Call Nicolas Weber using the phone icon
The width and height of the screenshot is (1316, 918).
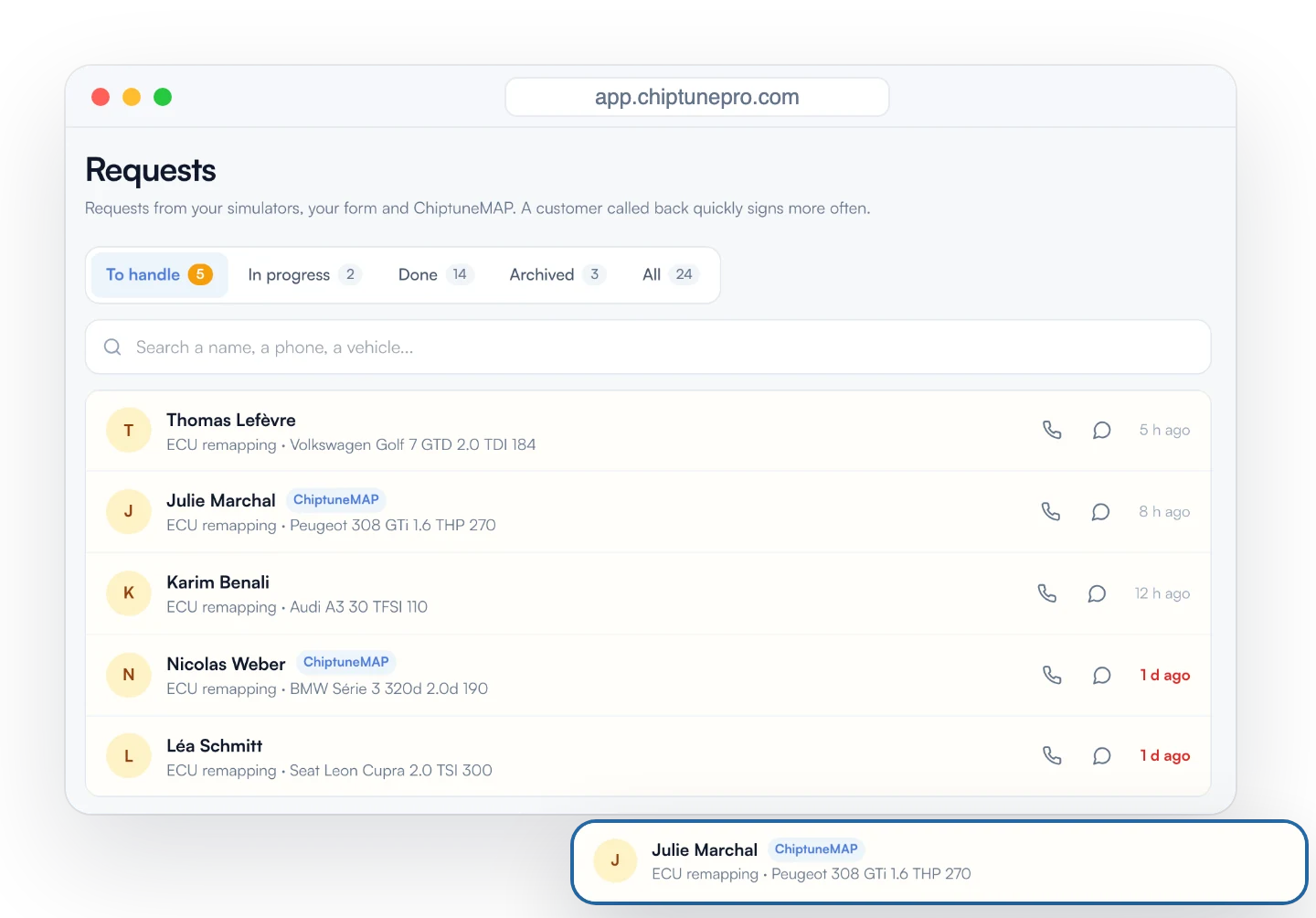pos(1052,675)
